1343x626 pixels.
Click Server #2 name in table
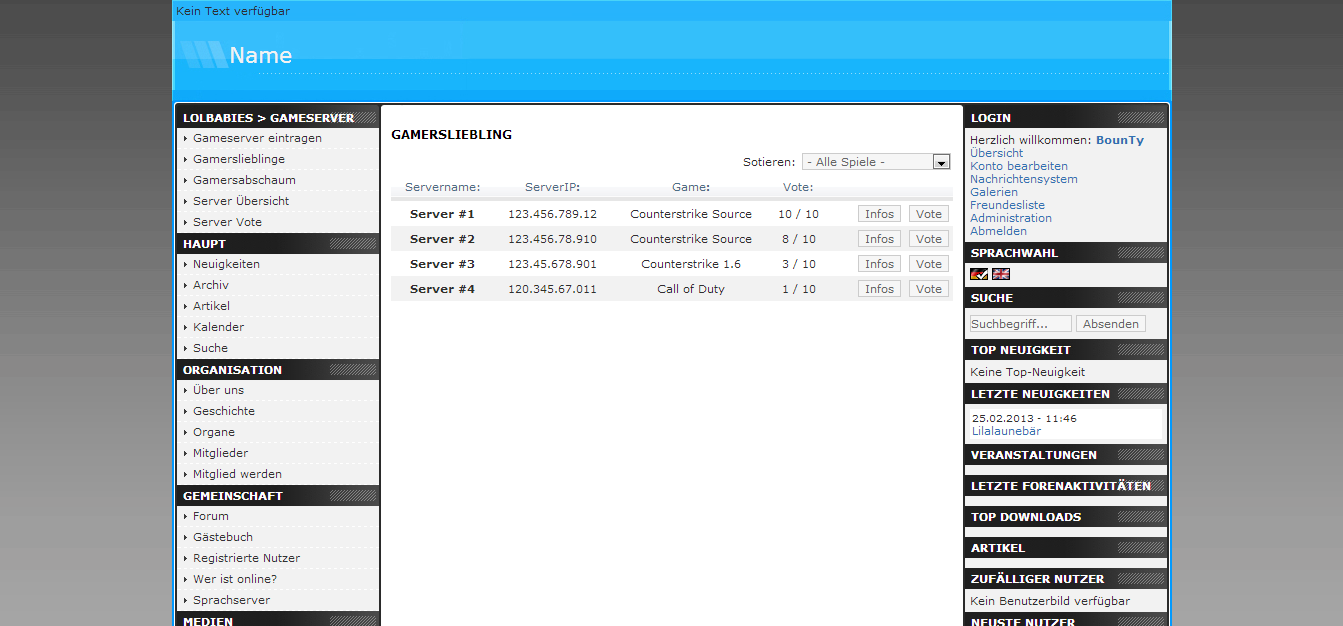click(442, 239)
